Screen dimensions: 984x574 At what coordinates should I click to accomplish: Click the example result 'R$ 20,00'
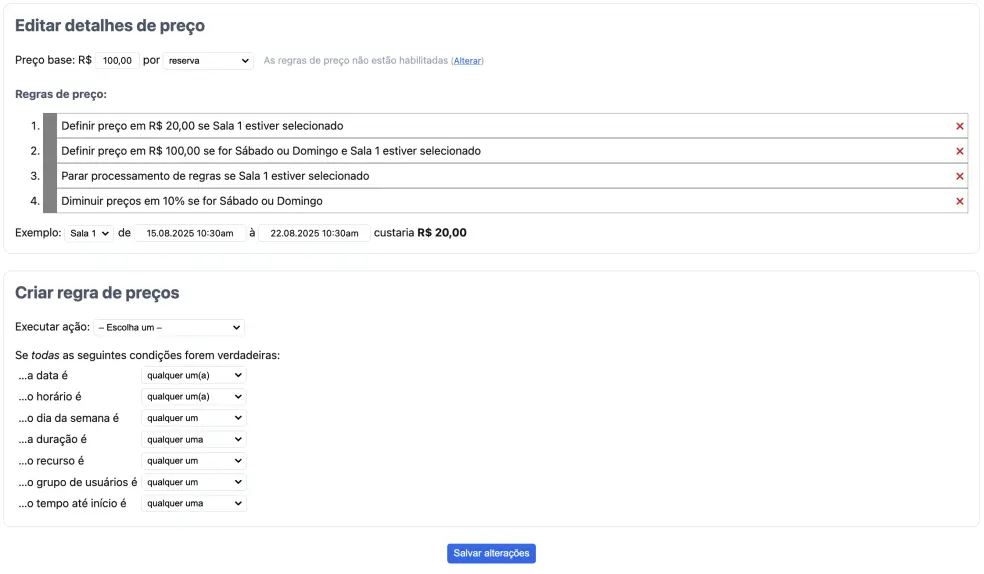click(442, 233)
